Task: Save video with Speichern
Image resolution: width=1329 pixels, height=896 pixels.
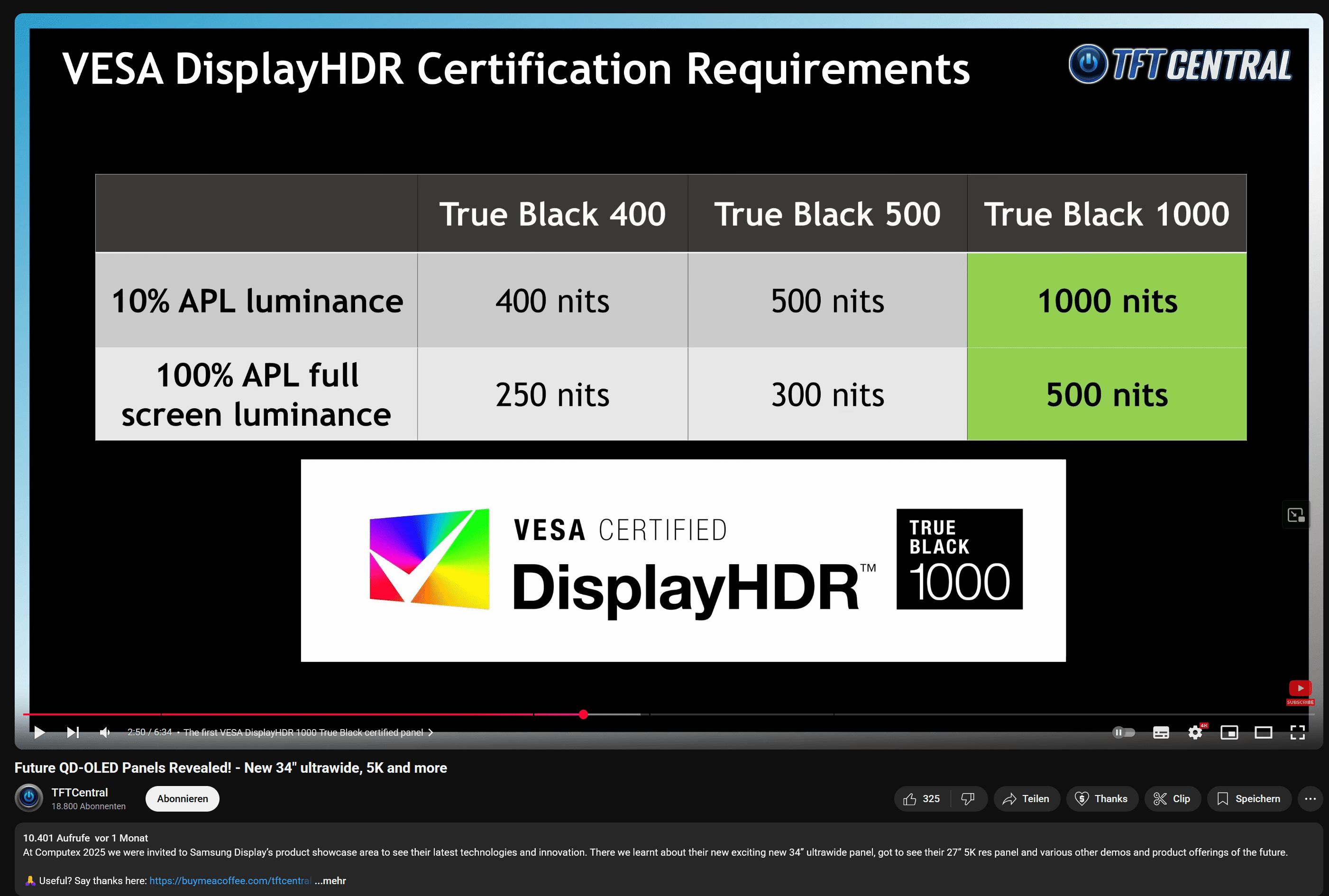Action: click(x=1249, y=798)
